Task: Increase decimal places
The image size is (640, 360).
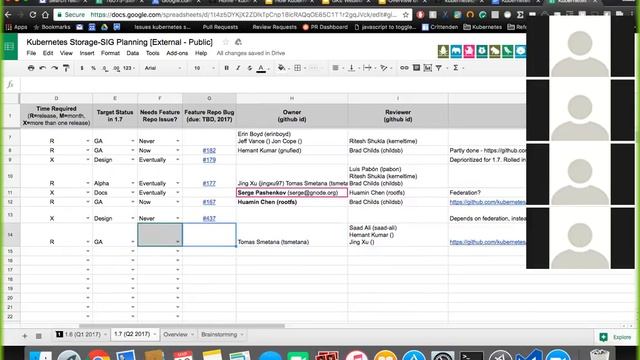Action: pos(116,69)
